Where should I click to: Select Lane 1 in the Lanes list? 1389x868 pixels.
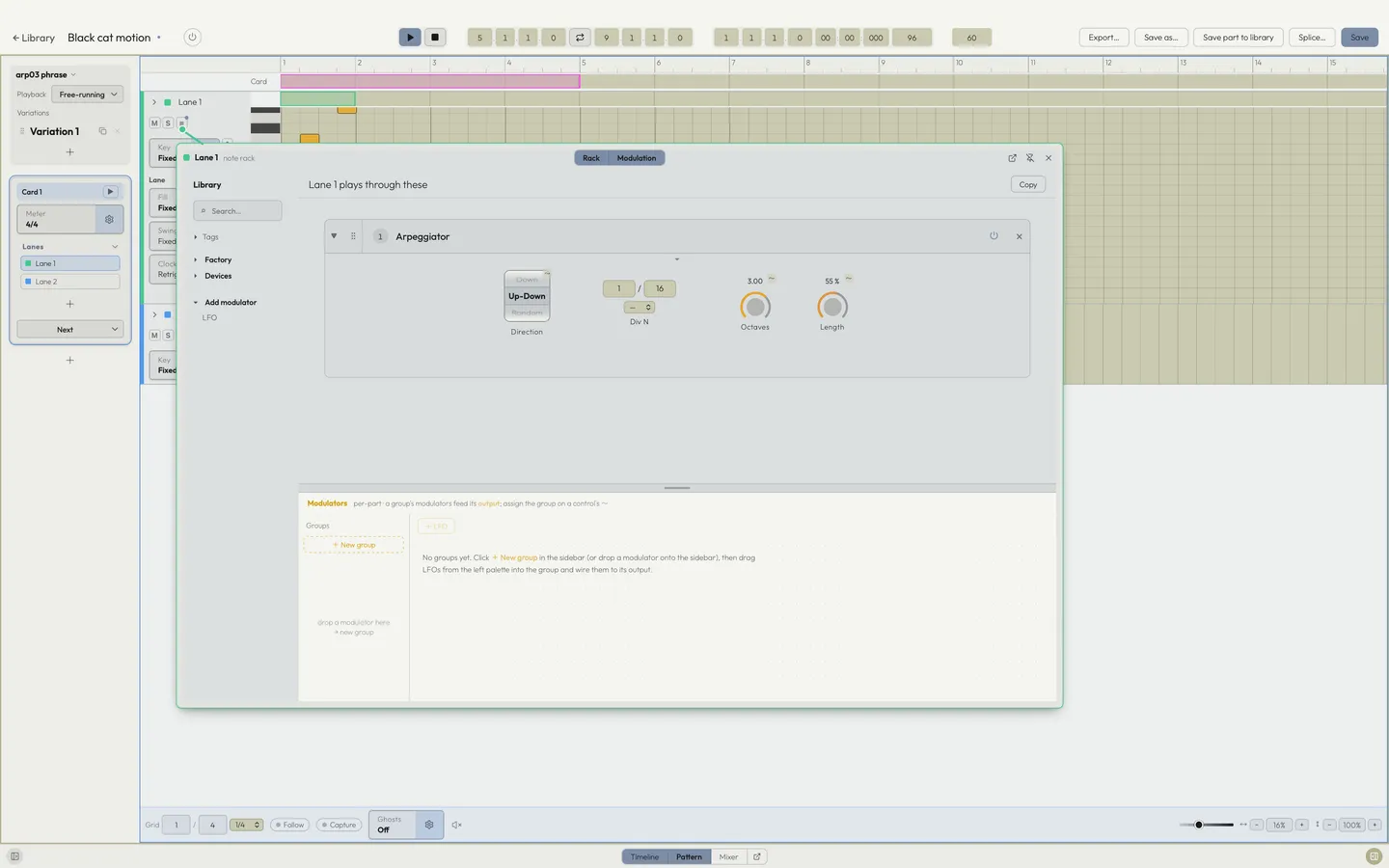coord(70,263)
